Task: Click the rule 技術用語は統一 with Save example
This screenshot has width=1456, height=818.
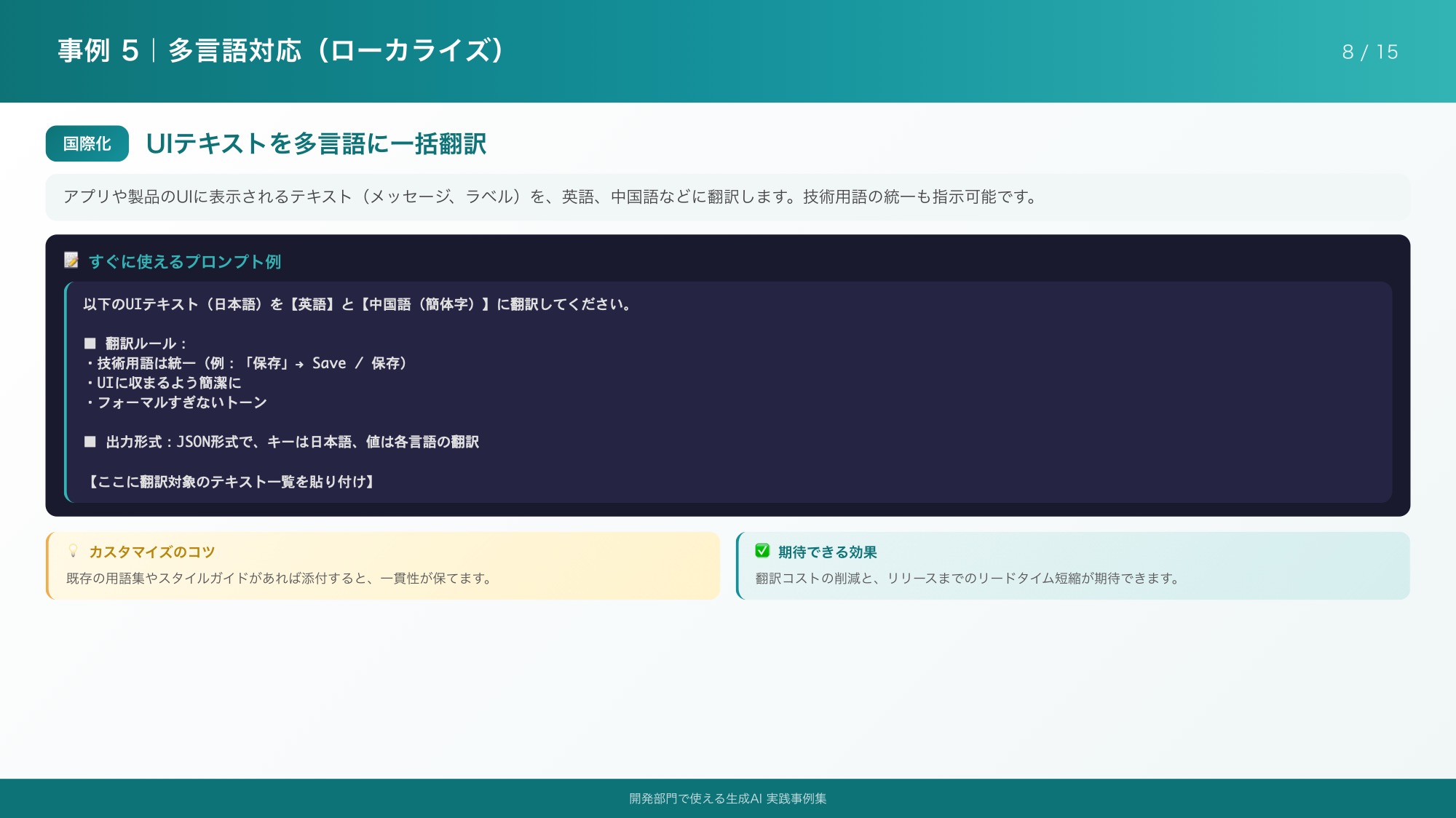Action: click(246, 363)
